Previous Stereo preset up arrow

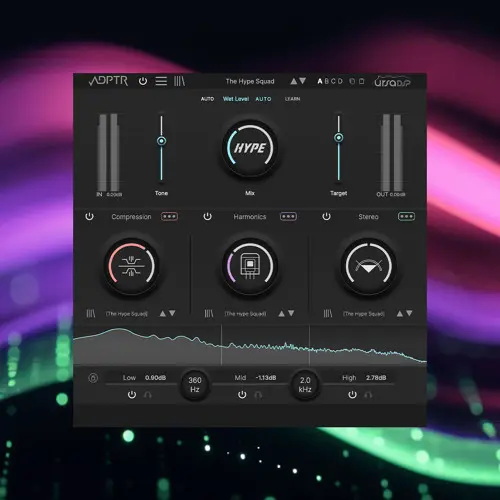[400, 314]
